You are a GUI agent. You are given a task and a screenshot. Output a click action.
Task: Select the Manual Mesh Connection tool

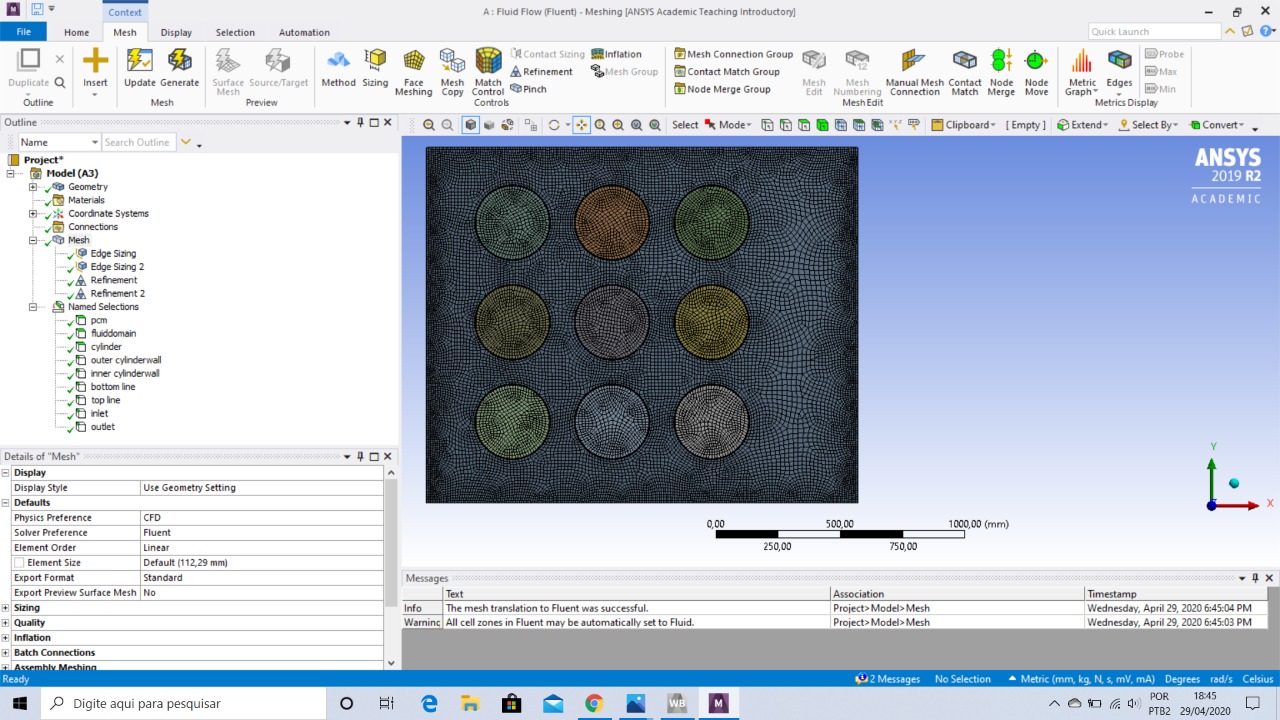click(x=914, y=72)
